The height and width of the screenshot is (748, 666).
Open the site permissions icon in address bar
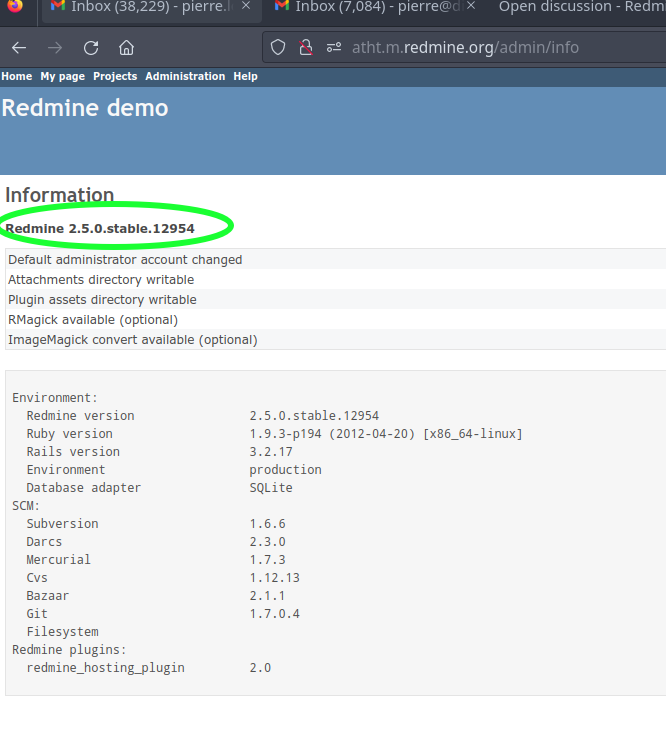pyautogui.click(x=333, y=47)
